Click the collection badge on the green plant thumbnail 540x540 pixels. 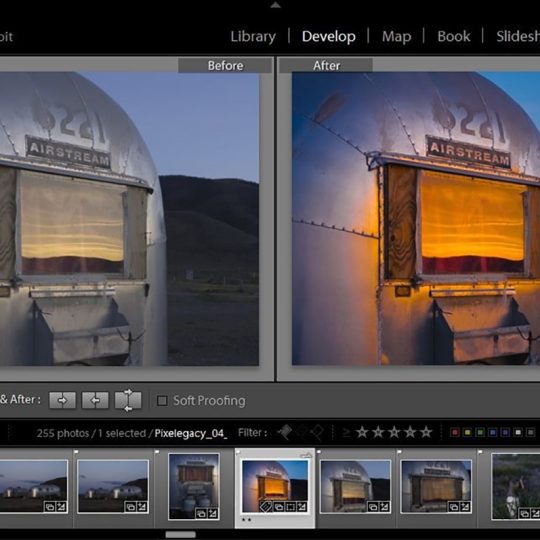point(525,513)
